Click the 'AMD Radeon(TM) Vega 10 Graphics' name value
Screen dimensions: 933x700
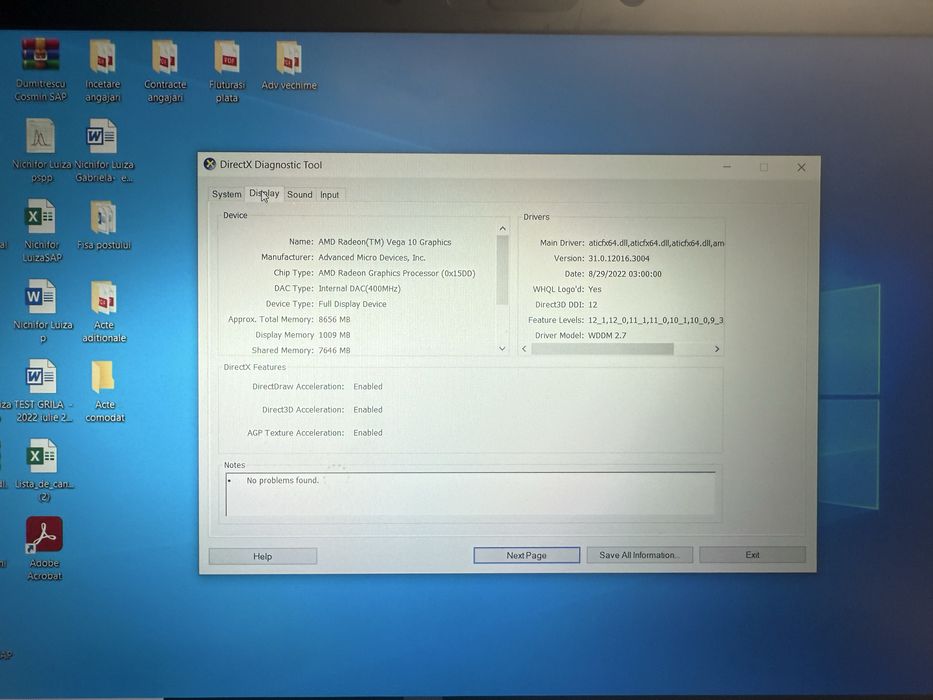(x=384, y=242)
